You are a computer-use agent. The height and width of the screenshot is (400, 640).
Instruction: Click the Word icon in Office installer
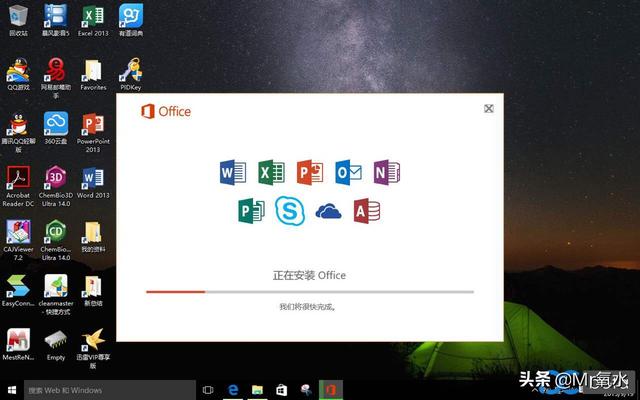click(232, 172)
